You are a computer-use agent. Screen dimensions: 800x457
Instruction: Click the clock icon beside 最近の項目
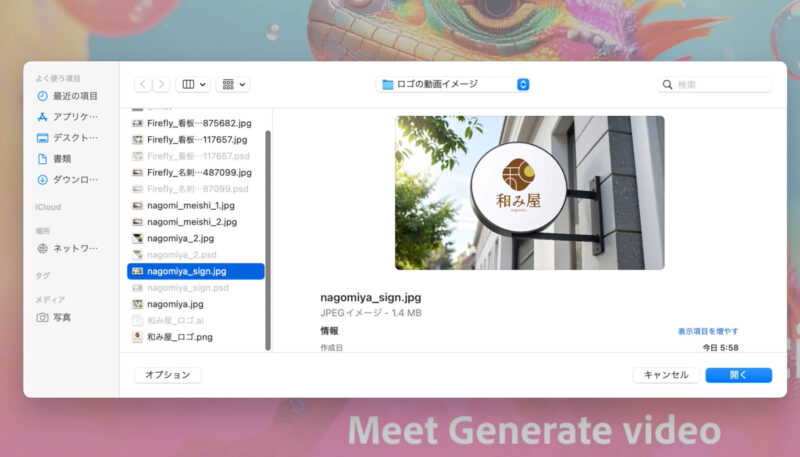pos(42,96)
